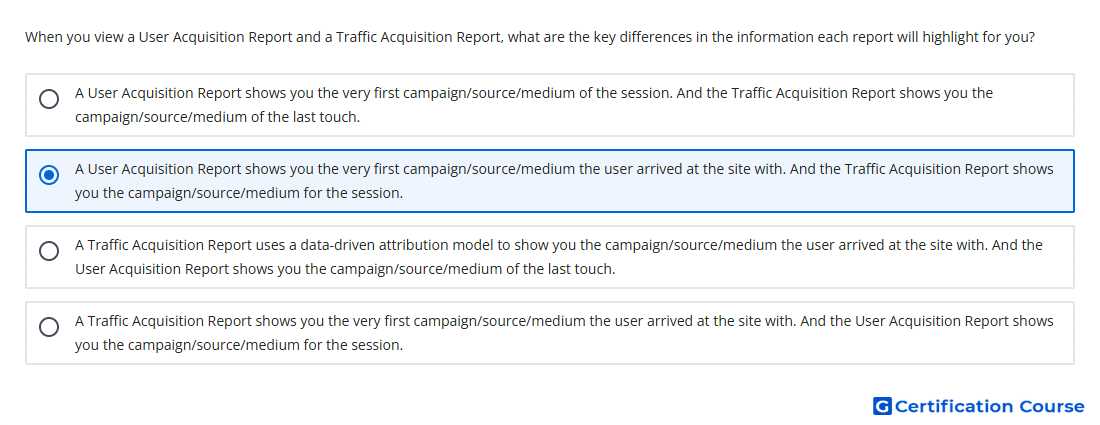
Task: Open the Certification Course brand text
Action: coord(989,406)
